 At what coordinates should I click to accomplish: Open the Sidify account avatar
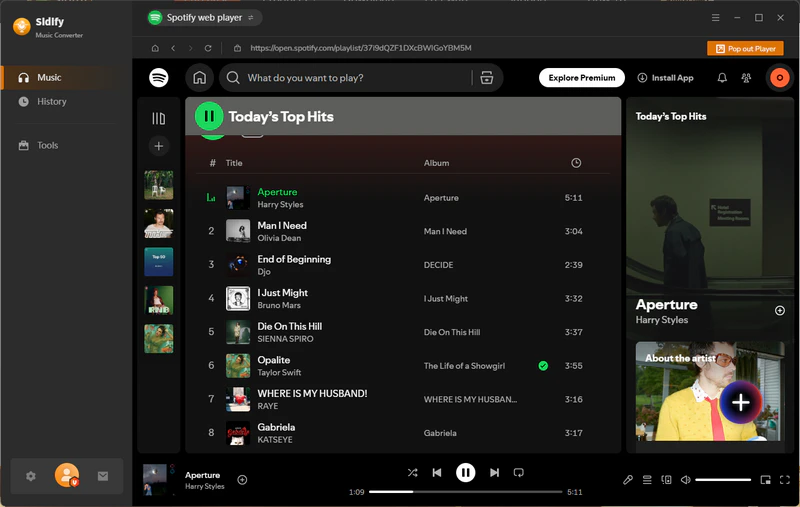(x=67, y=475)
